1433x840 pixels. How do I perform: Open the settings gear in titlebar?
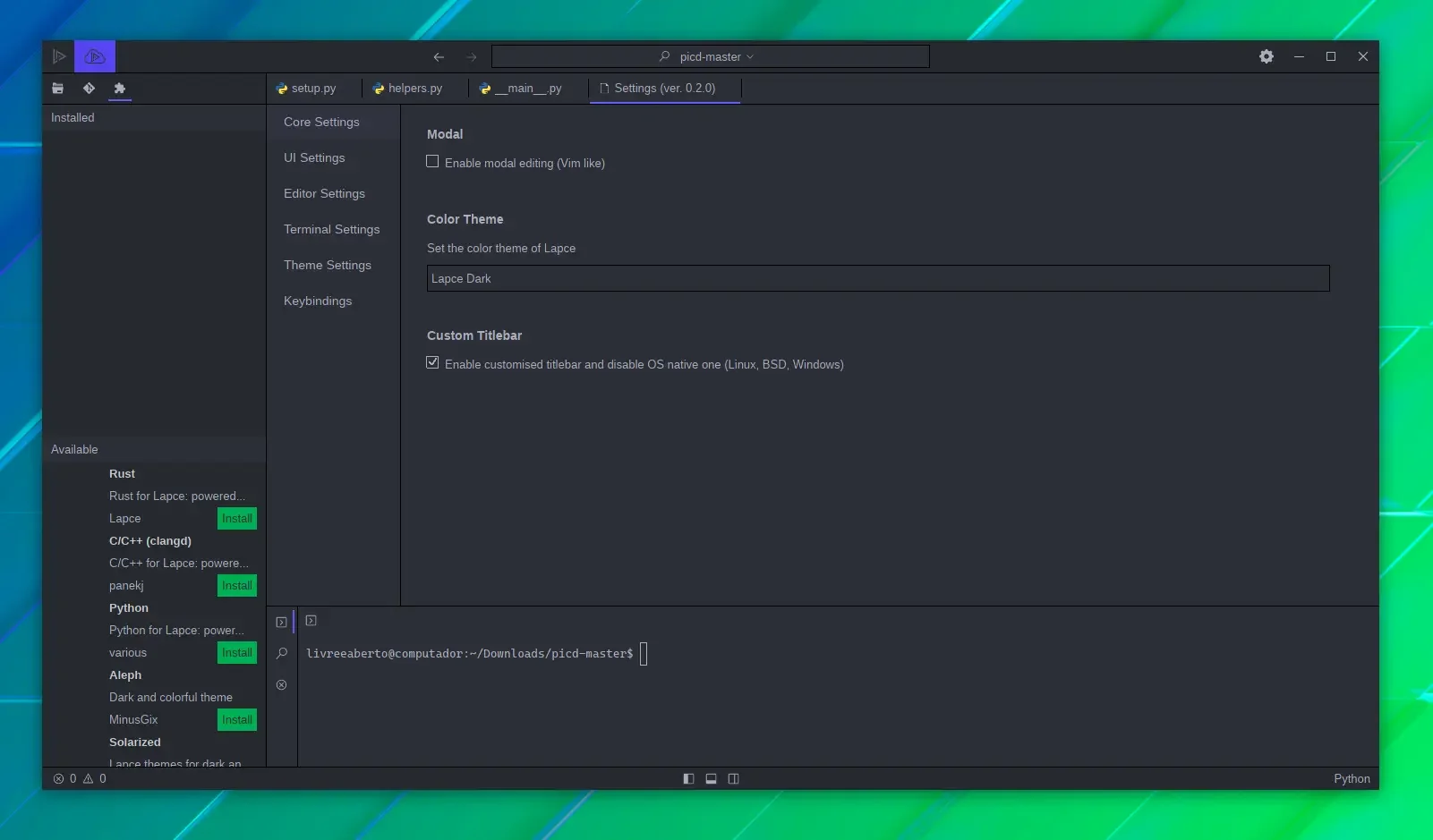click(x=1267, y=56)
